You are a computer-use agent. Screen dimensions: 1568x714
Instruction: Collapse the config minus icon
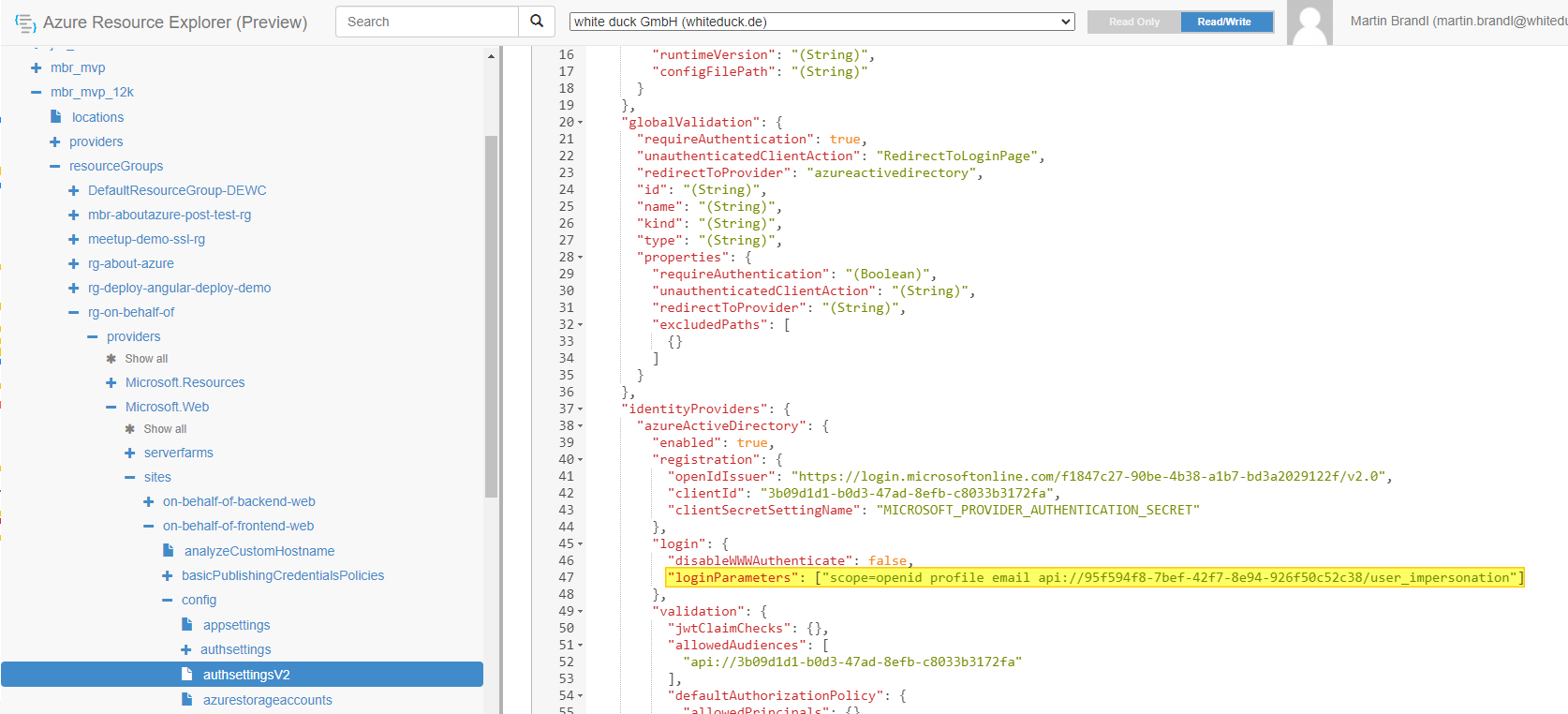[x=168, y=600]
